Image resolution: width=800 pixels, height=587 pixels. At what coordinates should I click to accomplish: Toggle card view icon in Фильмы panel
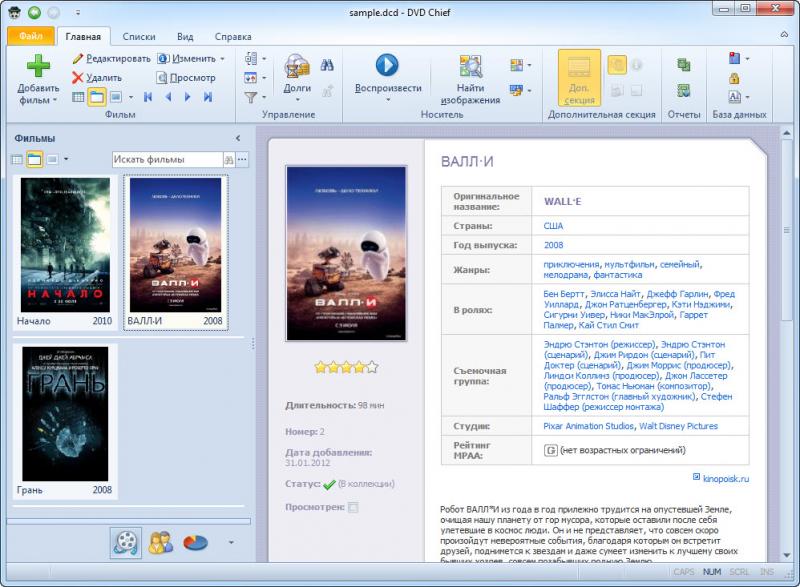click(x=52, y=160)
